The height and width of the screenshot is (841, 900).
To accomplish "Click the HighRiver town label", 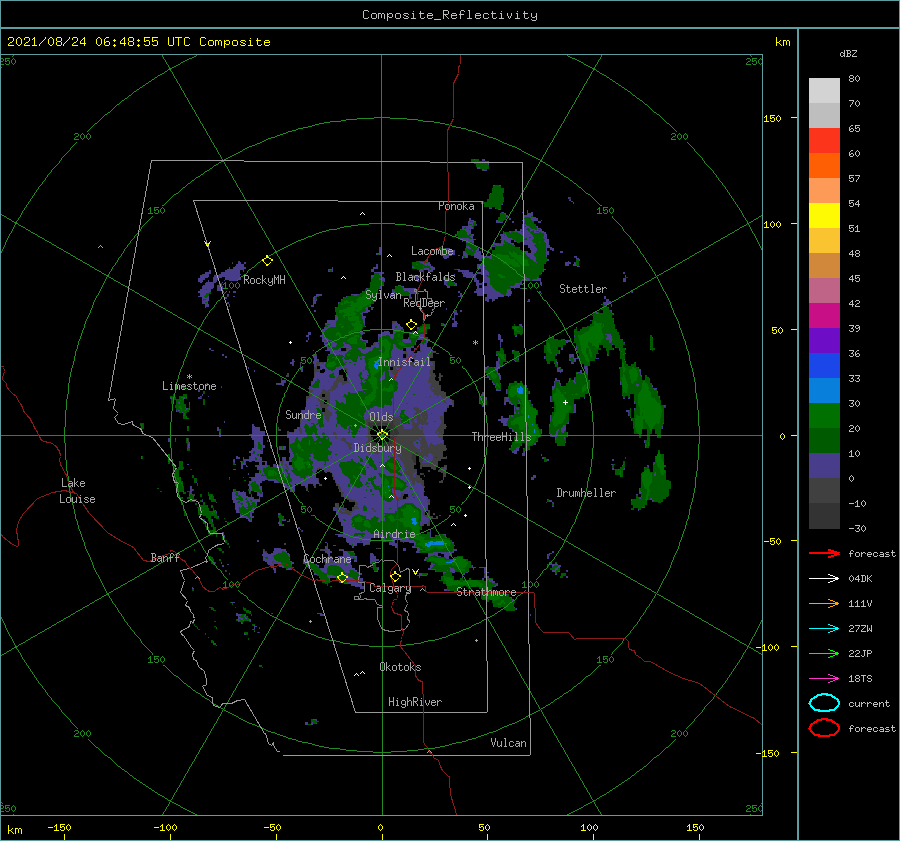I will click(415, 702).
